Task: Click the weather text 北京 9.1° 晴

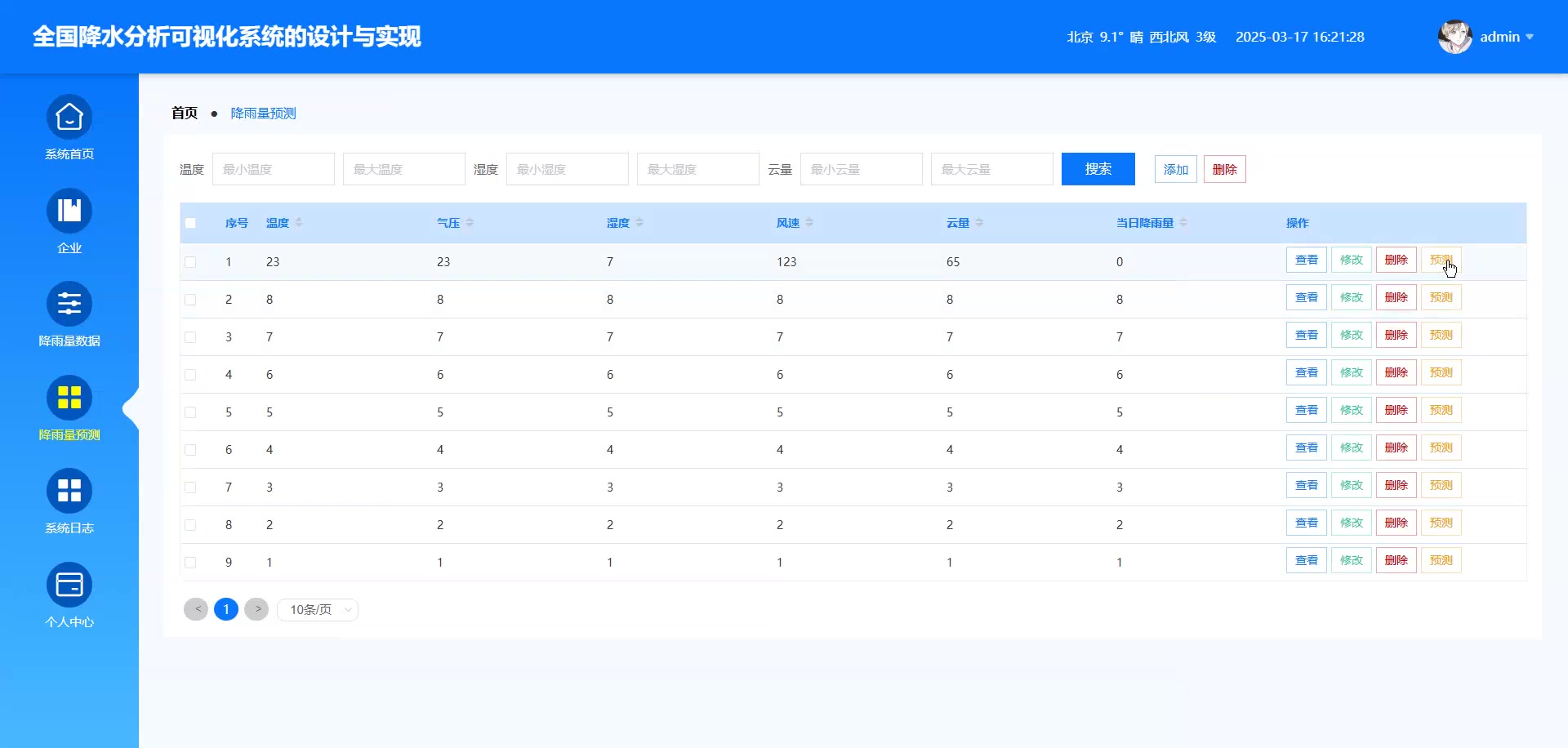Action: (x=1105, y=38)
